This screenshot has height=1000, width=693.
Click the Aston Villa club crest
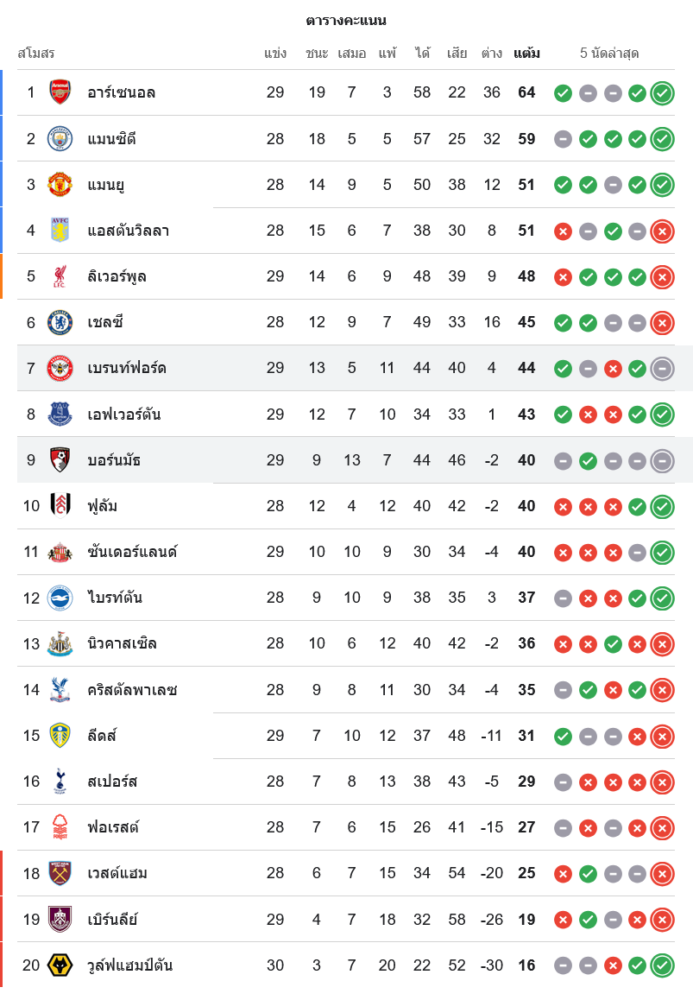pos(60,231)
